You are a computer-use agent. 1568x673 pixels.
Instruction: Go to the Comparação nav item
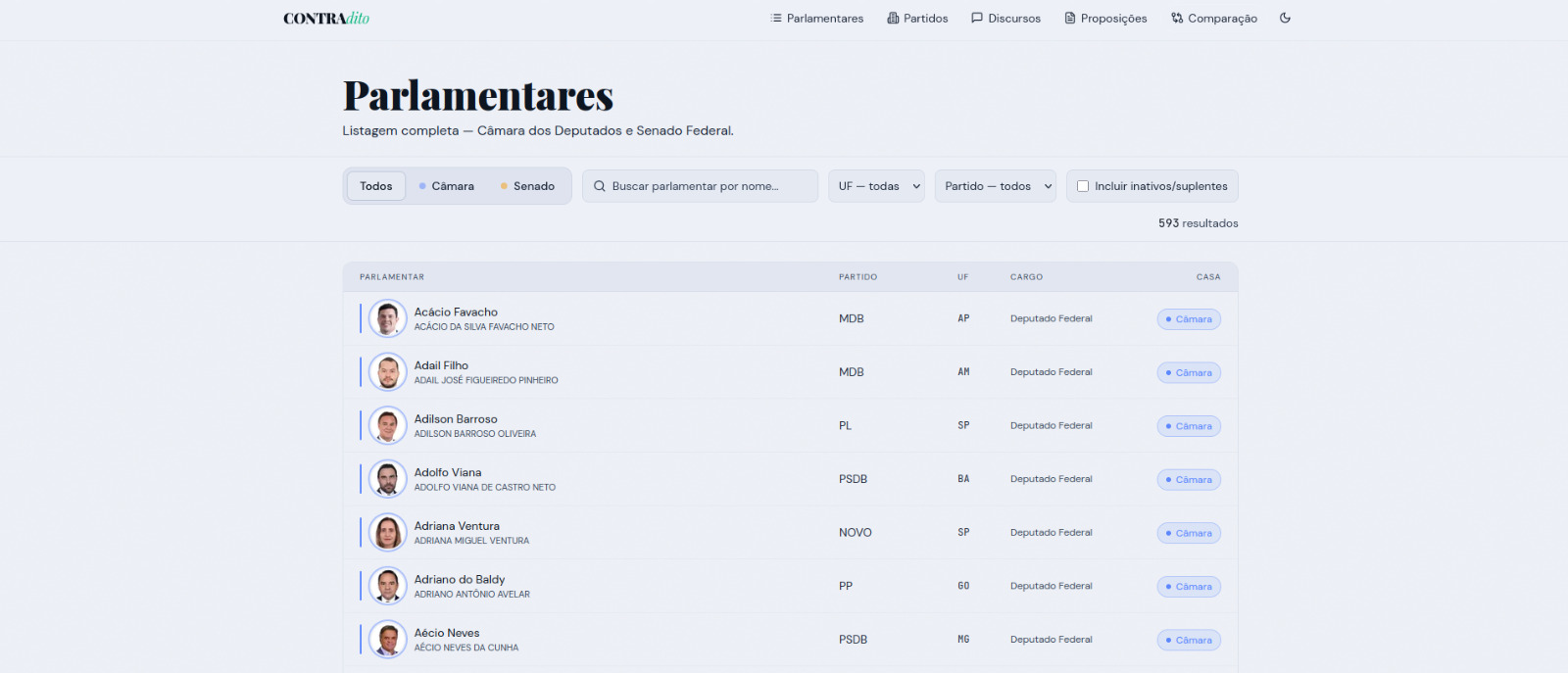pos(1214,19)
